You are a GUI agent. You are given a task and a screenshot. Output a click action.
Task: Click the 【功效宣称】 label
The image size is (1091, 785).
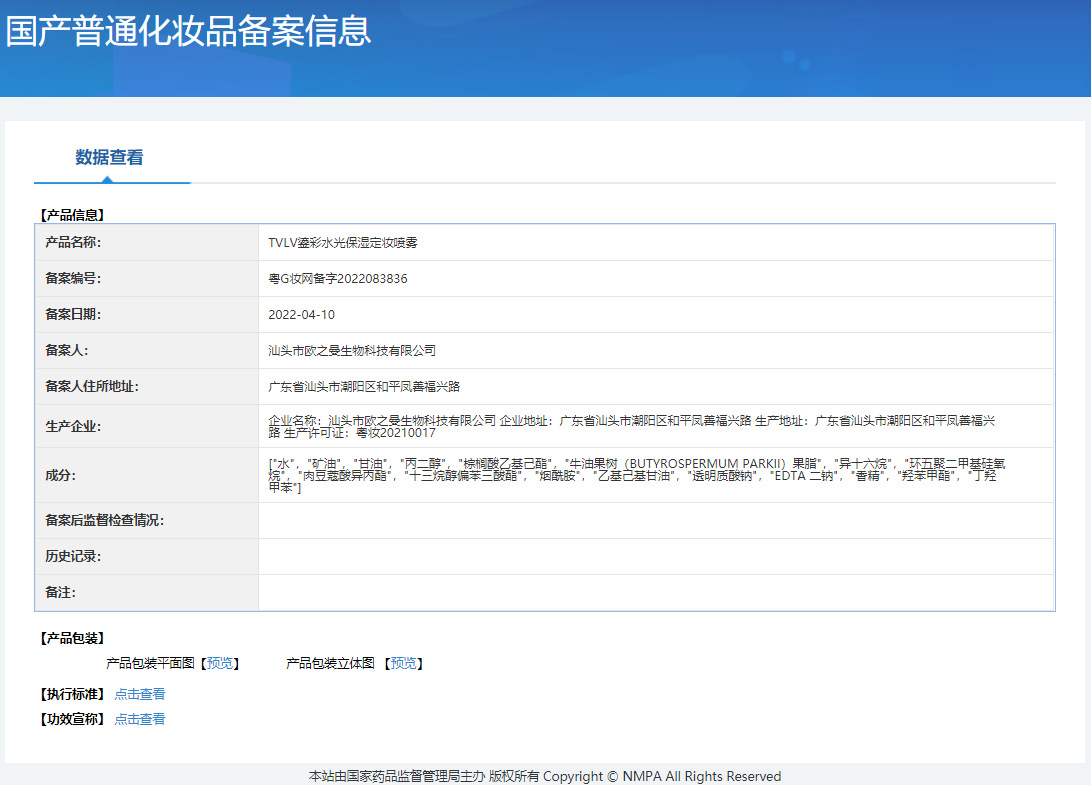coord(72,719)
